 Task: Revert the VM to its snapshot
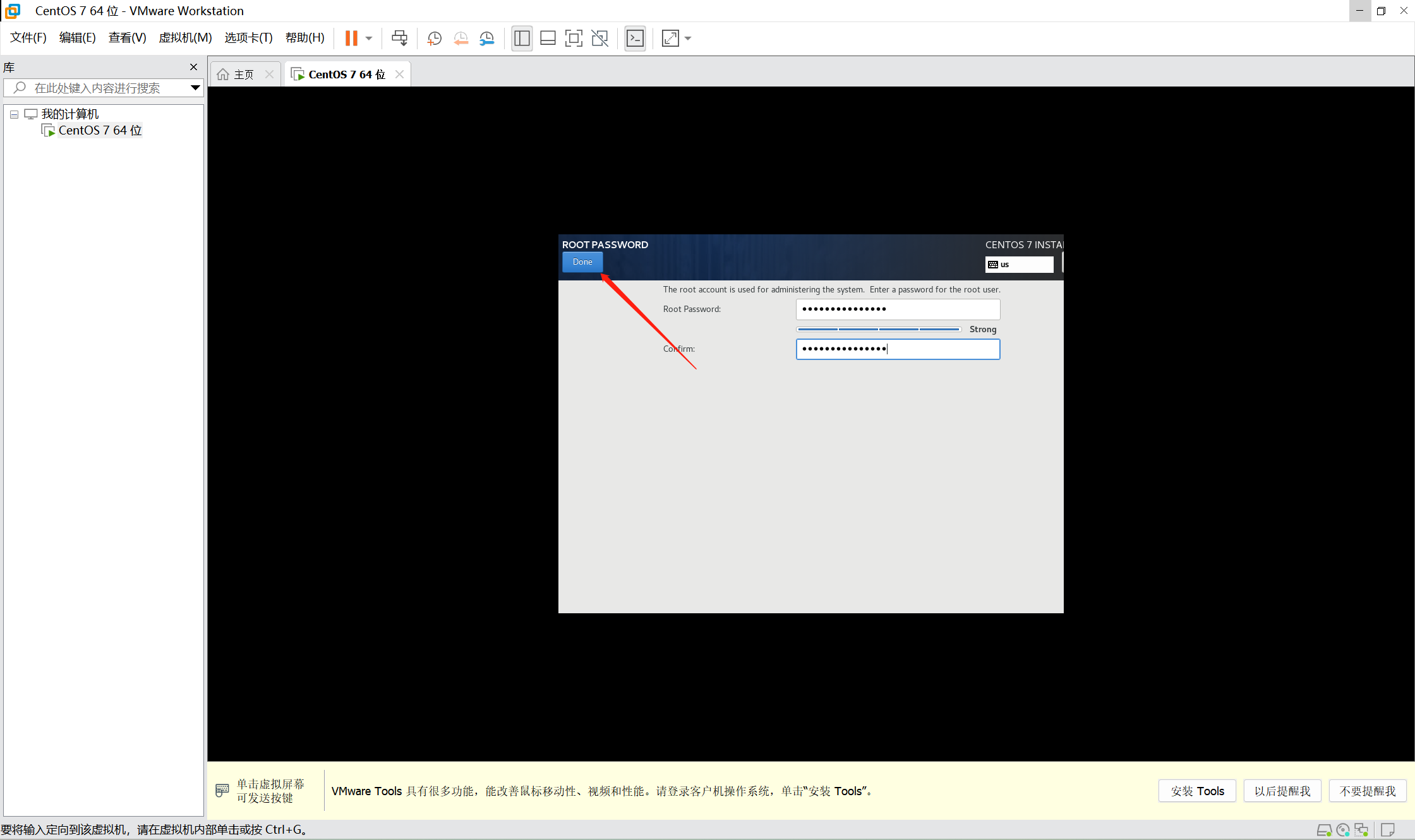[461, 38]
